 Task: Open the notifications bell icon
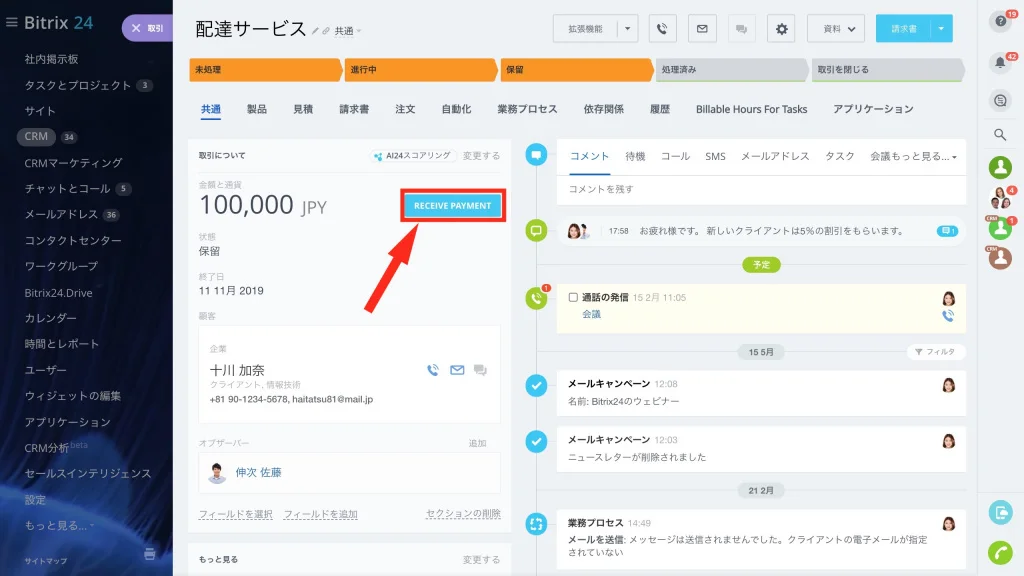click(1000, 63)
